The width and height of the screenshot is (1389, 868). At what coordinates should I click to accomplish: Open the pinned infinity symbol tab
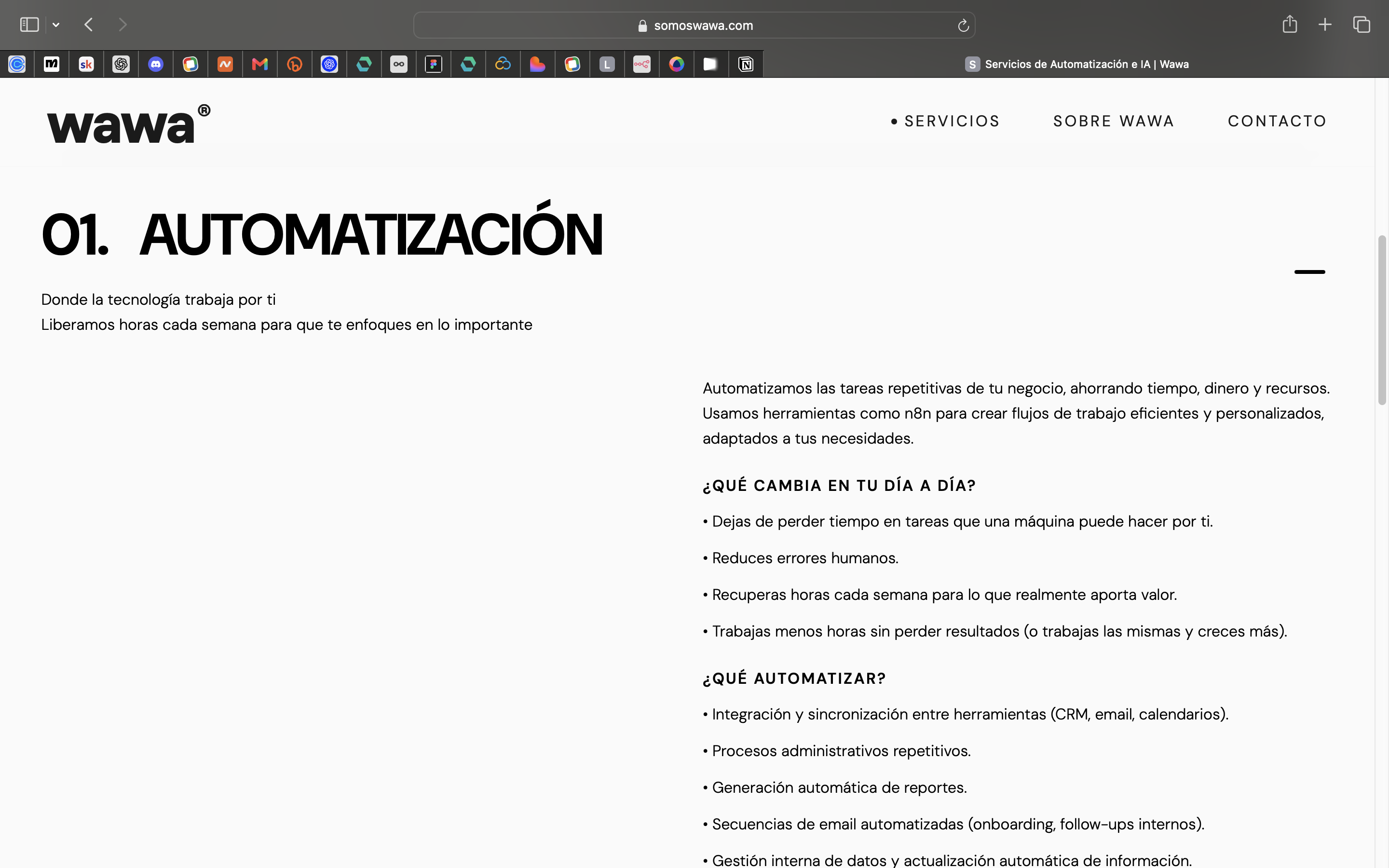[399, 64]
